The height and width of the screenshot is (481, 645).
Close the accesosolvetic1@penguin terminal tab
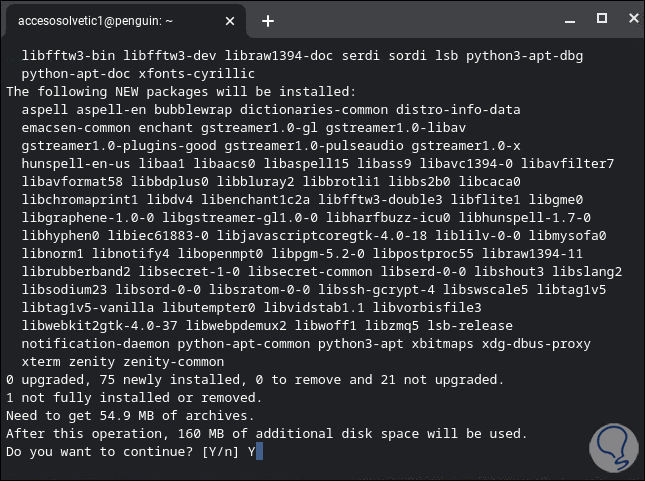tap(234, 20)
